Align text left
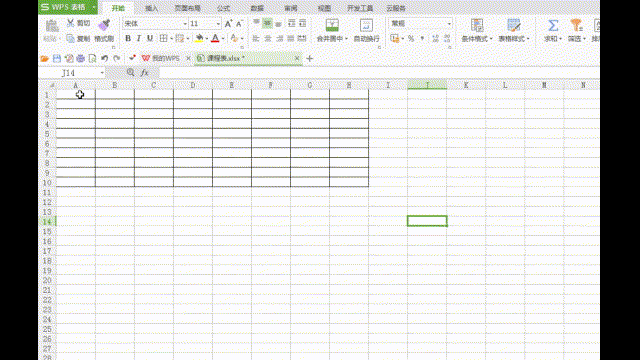The image size is (640, 360). click(x=256, y=38)
